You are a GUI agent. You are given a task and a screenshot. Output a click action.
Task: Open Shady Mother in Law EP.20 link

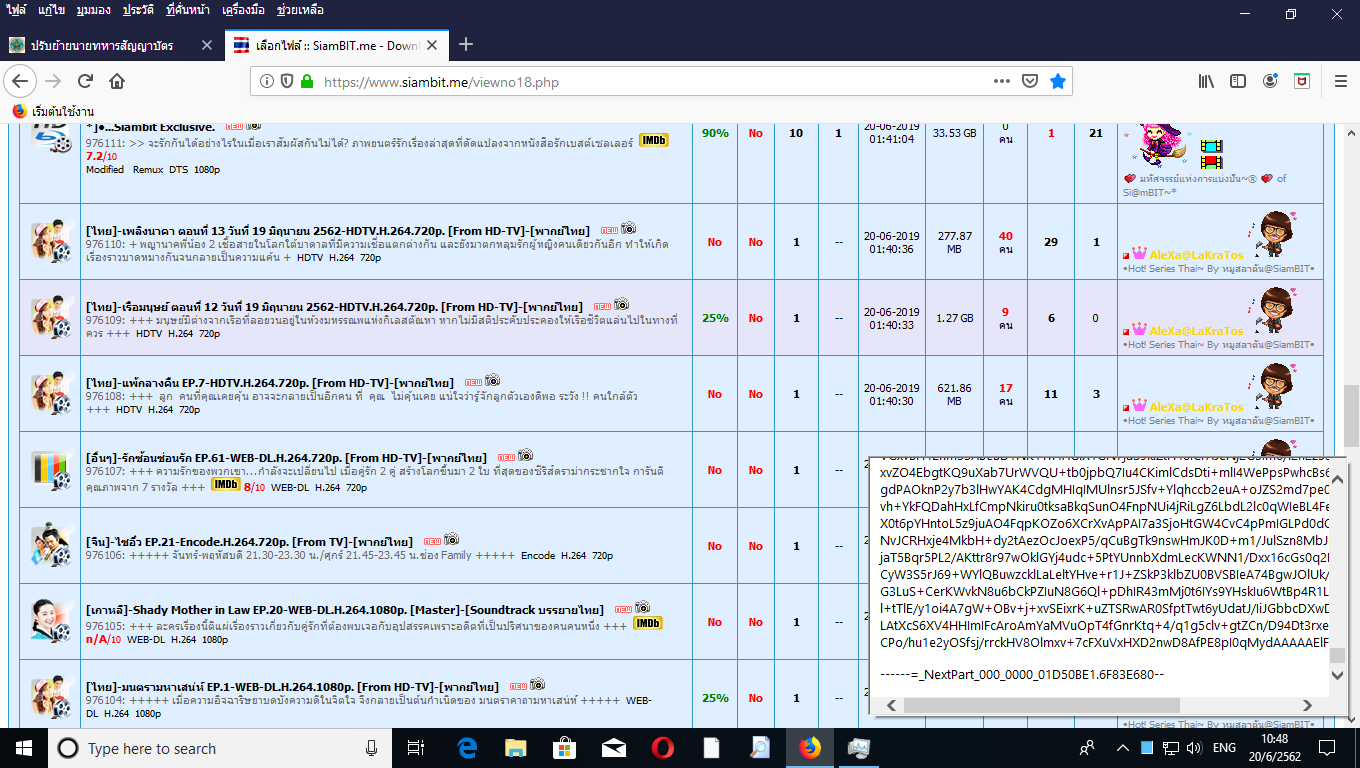pyautogui.click(x=344, y=609)
